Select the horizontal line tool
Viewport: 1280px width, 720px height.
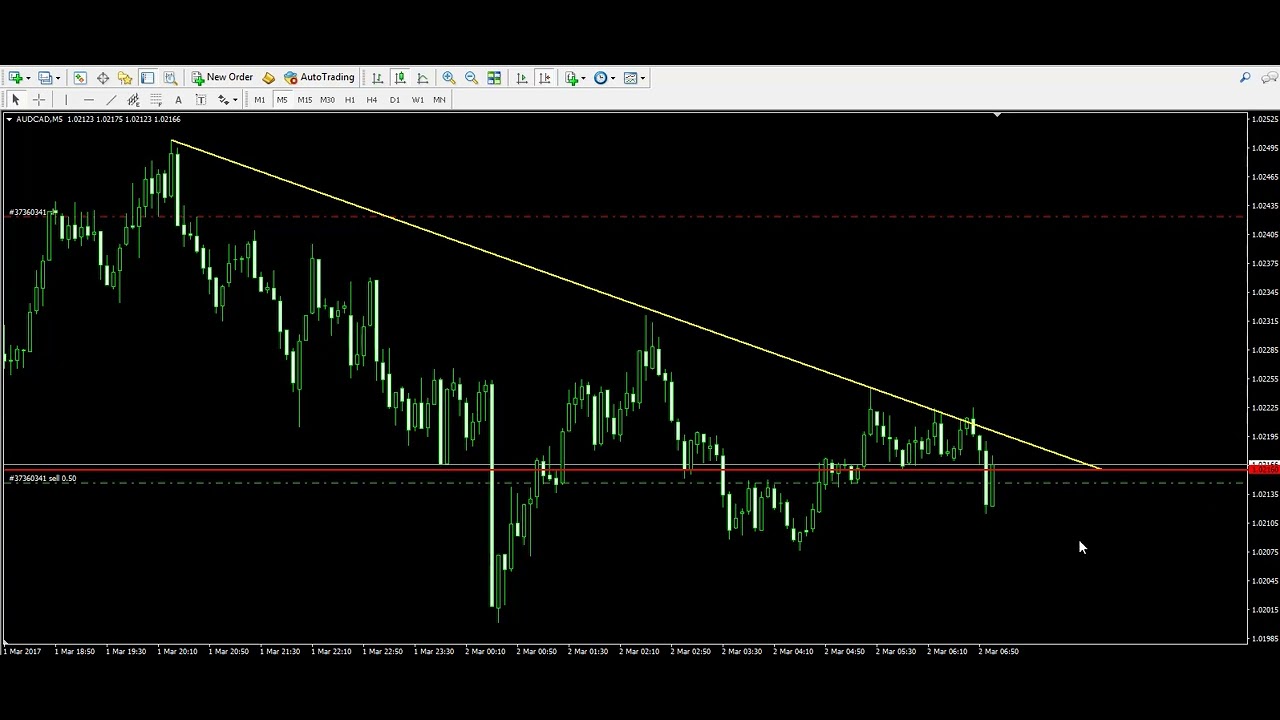89,99
